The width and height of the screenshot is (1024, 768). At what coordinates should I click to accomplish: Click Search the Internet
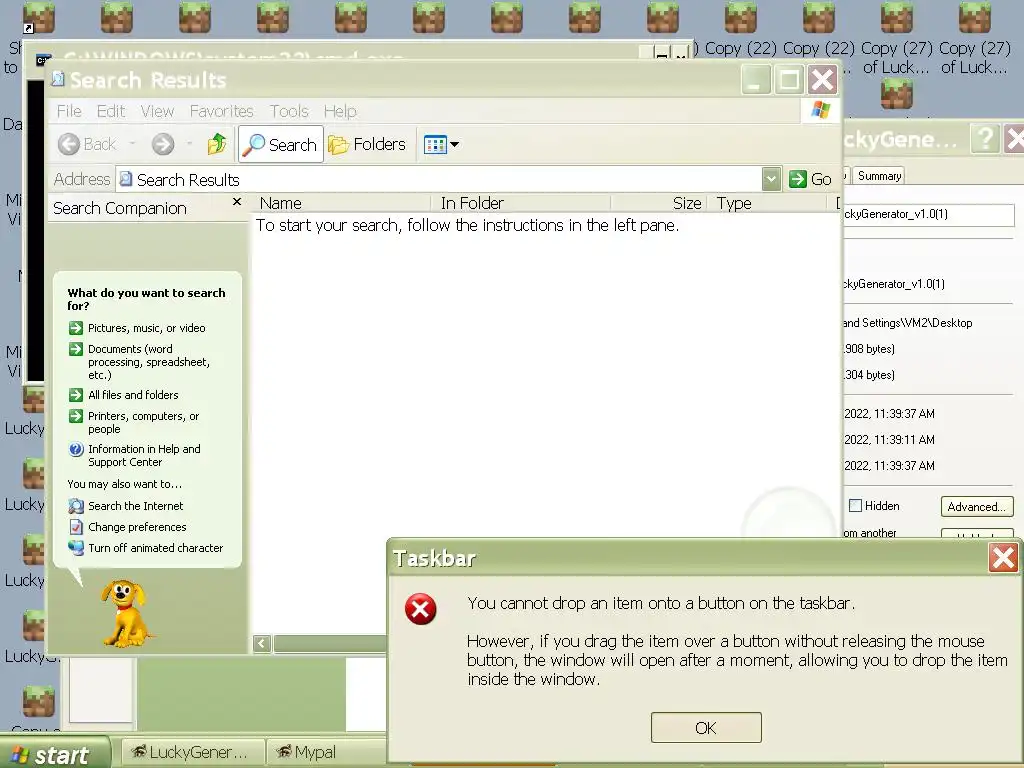136,505
